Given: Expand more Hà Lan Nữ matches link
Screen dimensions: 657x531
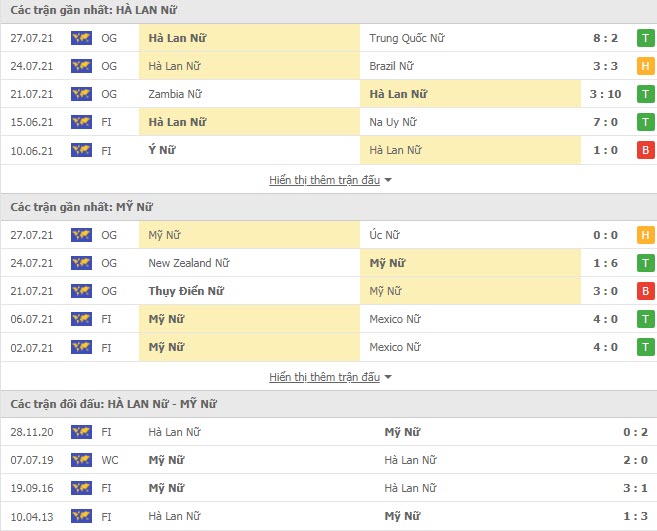Looking at the screenshot, I should [x=324, y=180].
